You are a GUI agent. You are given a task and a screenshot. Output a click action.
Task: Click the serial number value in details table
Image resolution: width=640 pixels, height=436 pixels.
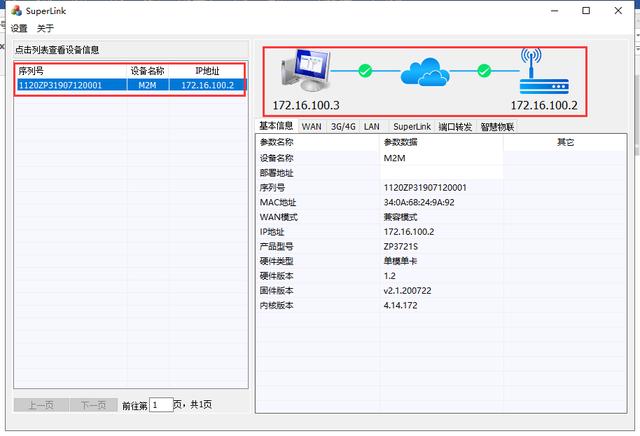click(425, 188)
